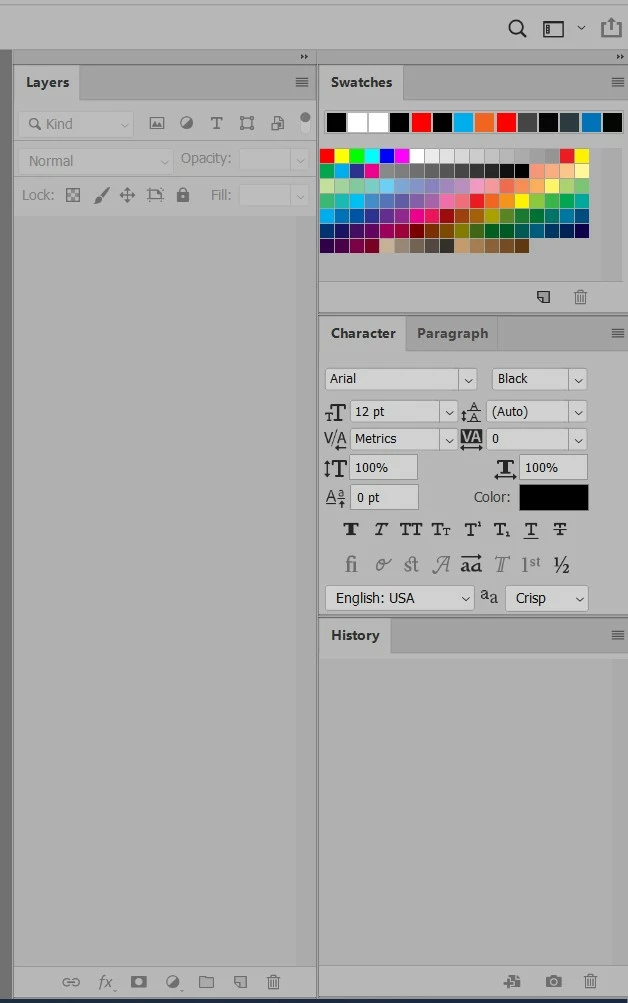This screenshot has height=1003, width=628.
Task: Toggle Faux Italic
Action: click(381, 529)
